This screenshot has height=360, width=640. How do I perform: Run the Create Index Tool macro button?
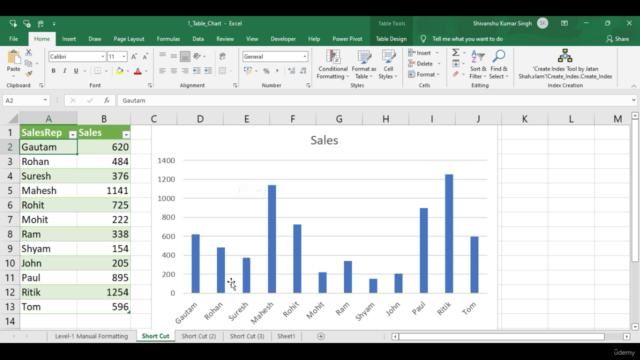click(565, 64)
